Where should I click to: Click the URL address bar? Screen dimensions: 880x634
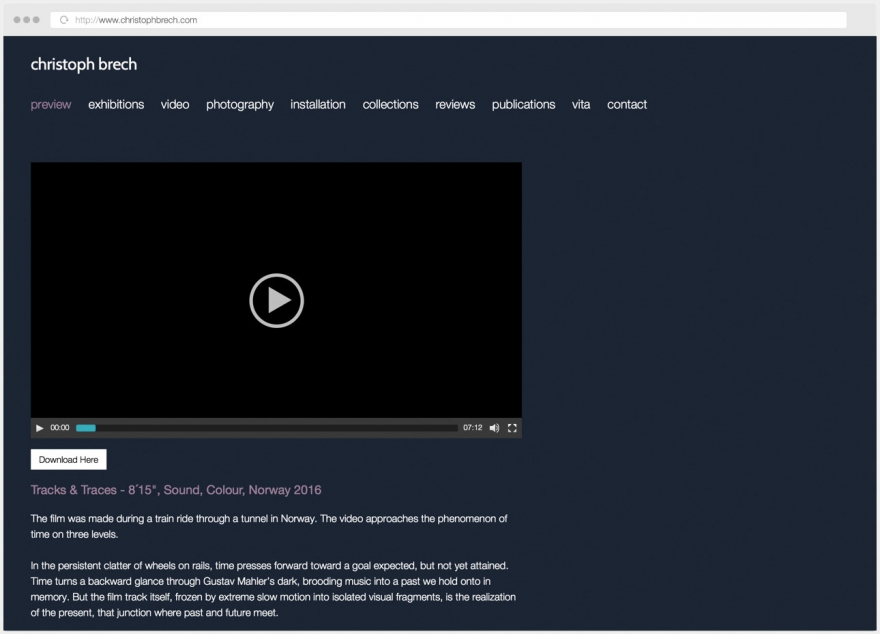coord(448,20)
